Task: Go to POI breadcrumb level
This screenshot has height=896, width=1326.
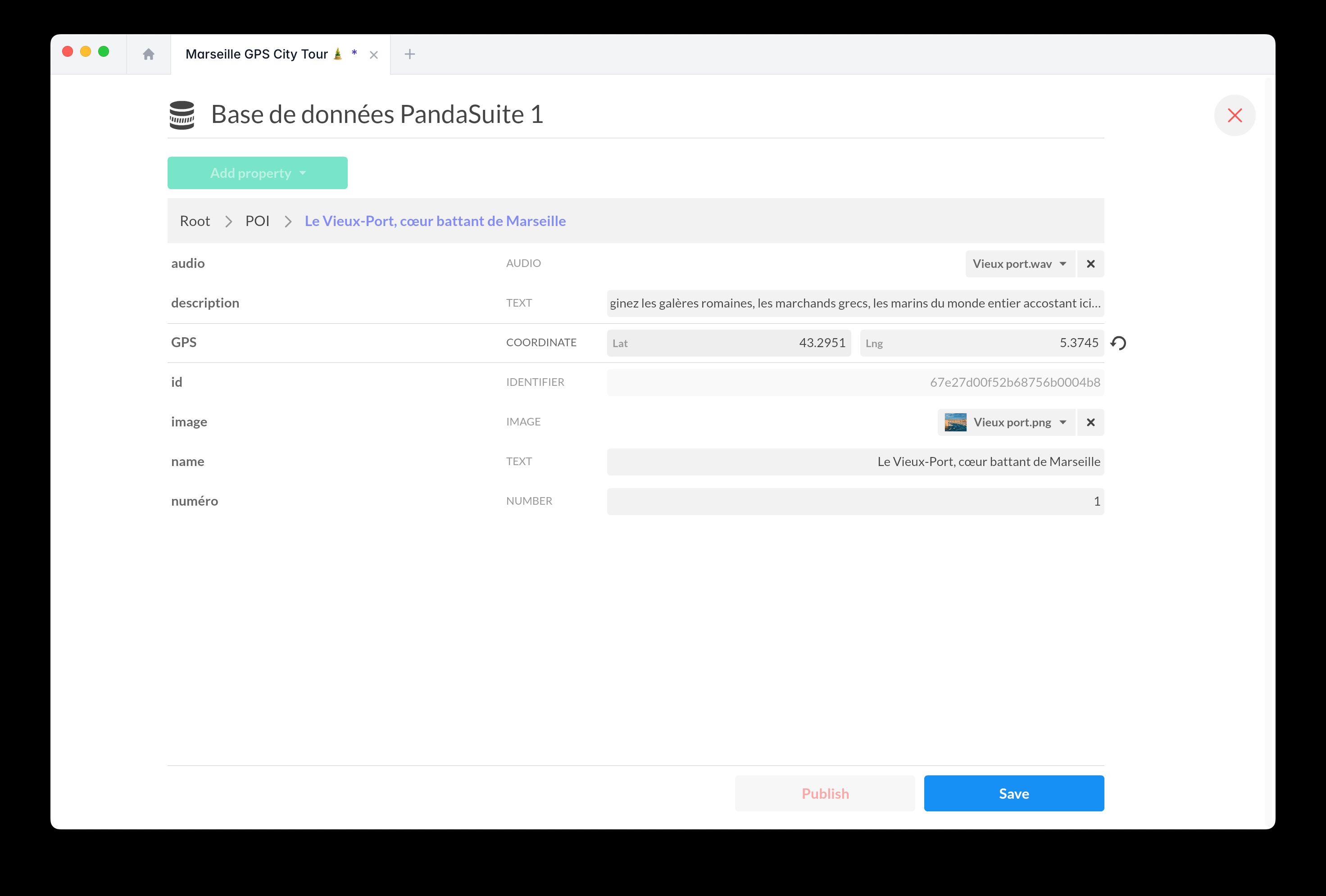Action: pyautogui.click(x=257, y=221)
